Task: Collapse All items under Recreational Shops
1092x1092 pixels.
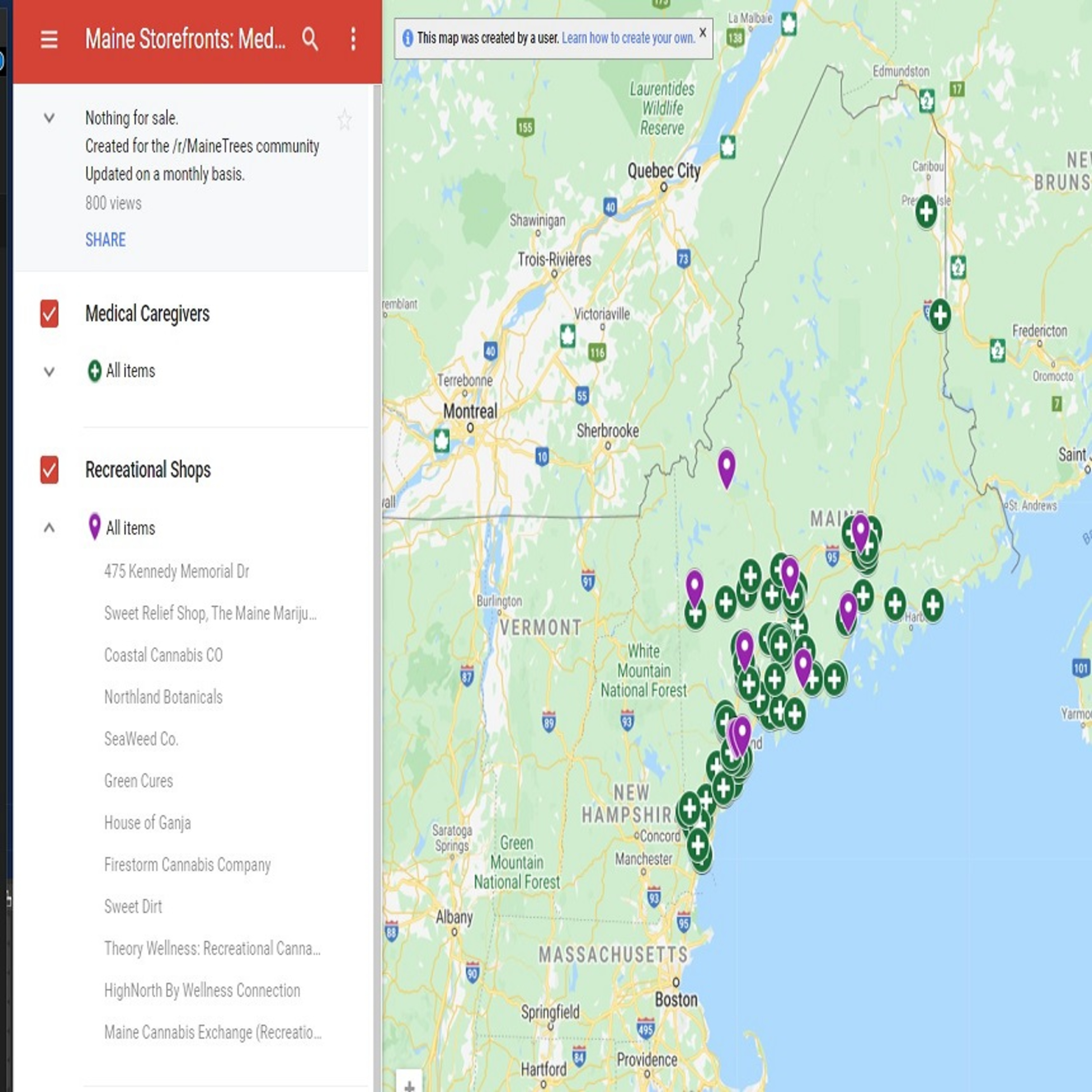Action: [49, 528]
